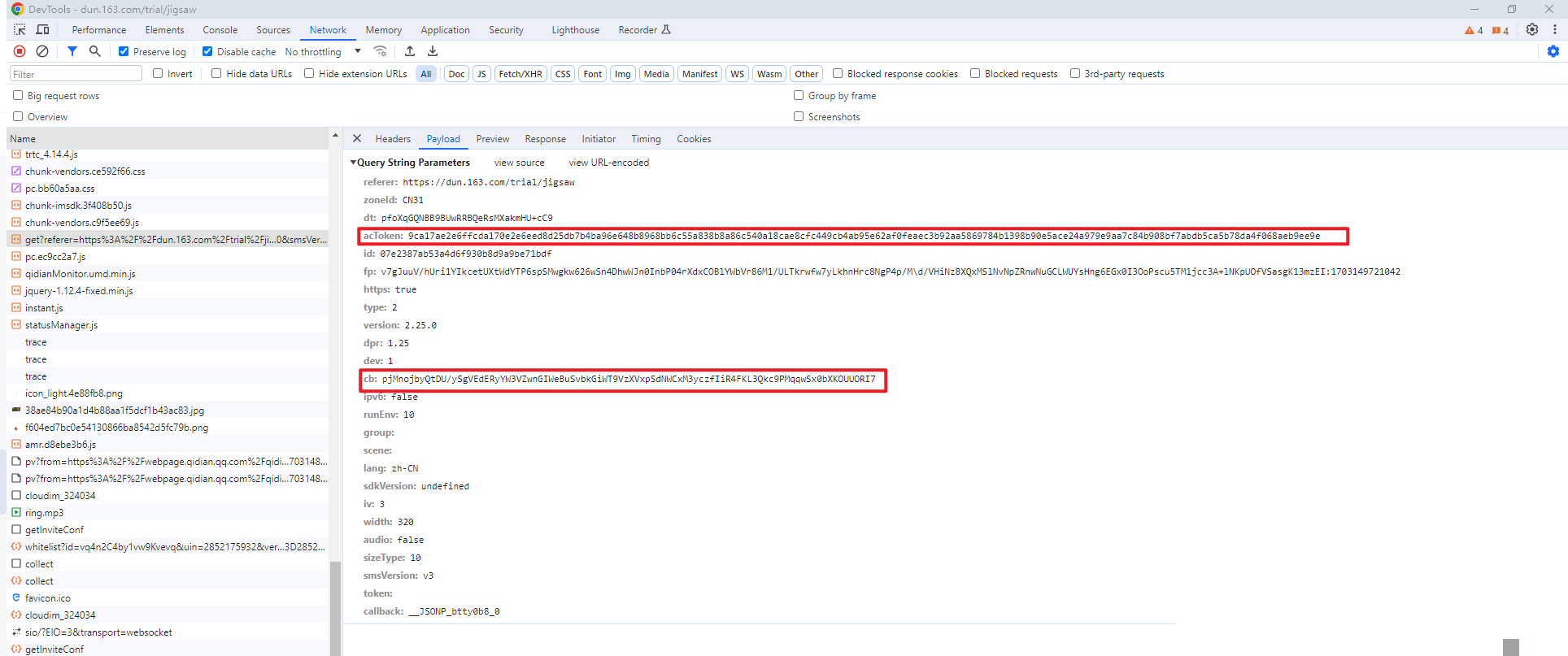Select trtc_4.14.4.js request row
1568x656 pixels.
coord(168,154)
